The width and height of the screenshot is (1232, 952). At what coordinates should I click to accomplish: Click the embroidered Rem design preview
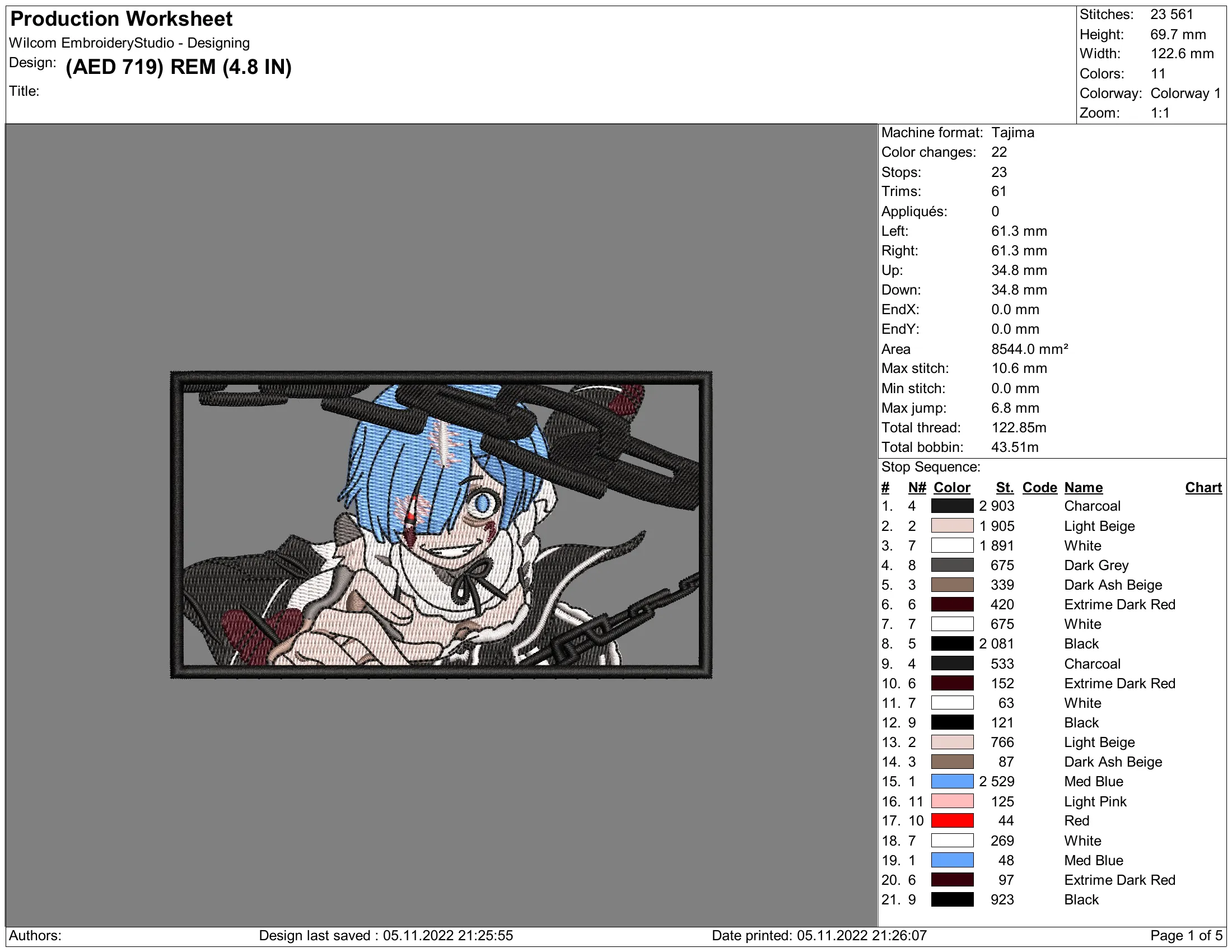click(441, 525)
